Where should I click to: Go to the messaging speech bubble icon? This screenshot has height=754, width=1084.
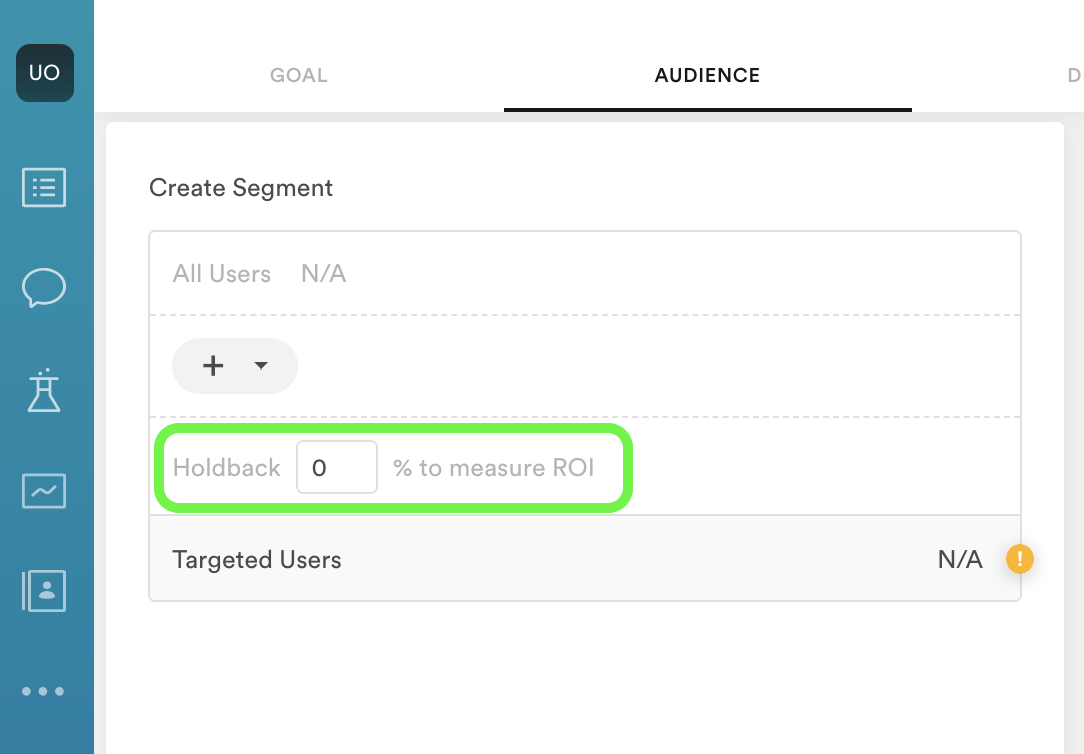(44, 288)
